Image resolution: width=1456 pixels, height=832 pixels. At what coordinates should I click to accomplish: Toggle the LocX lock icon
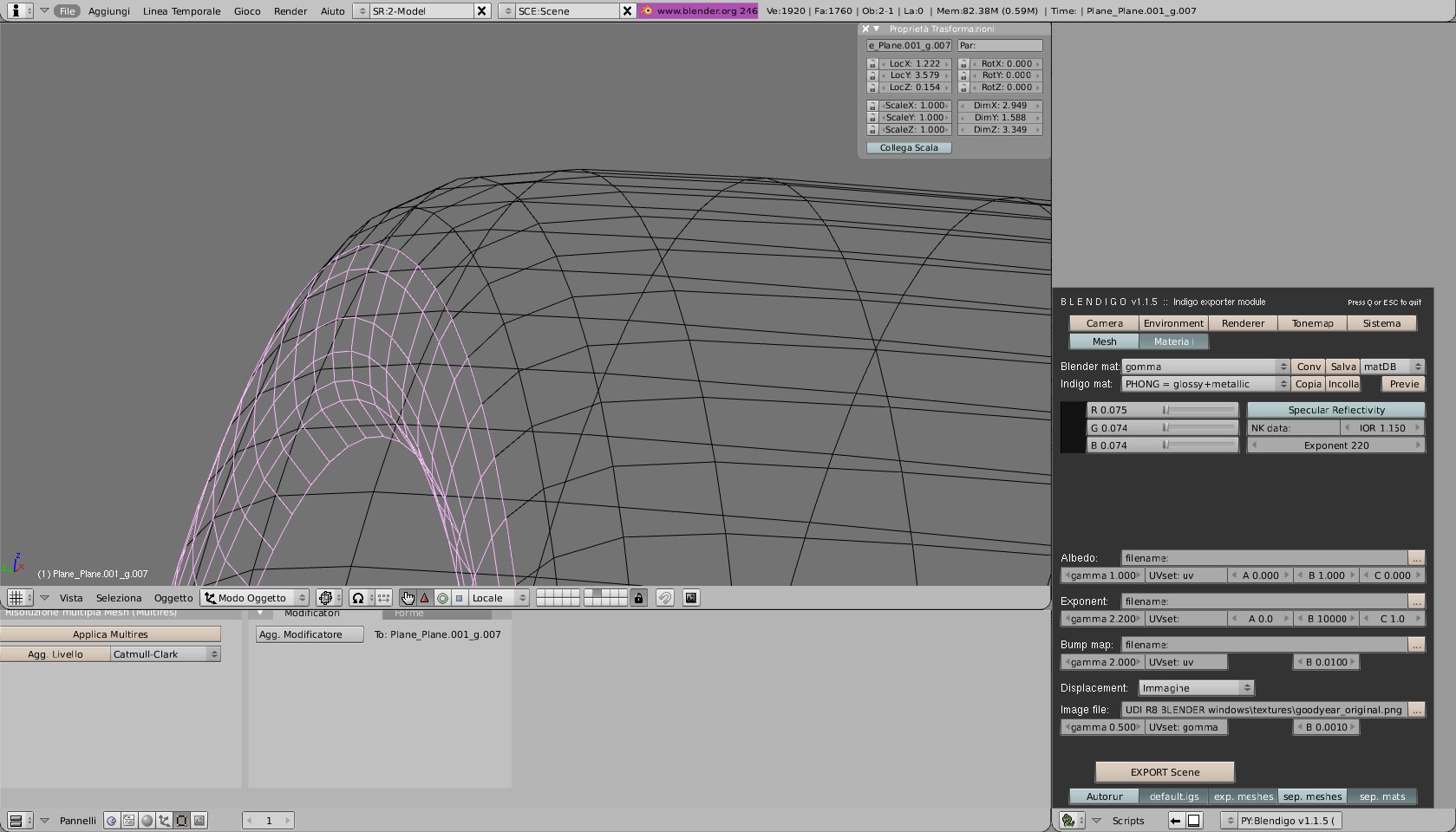872,64
